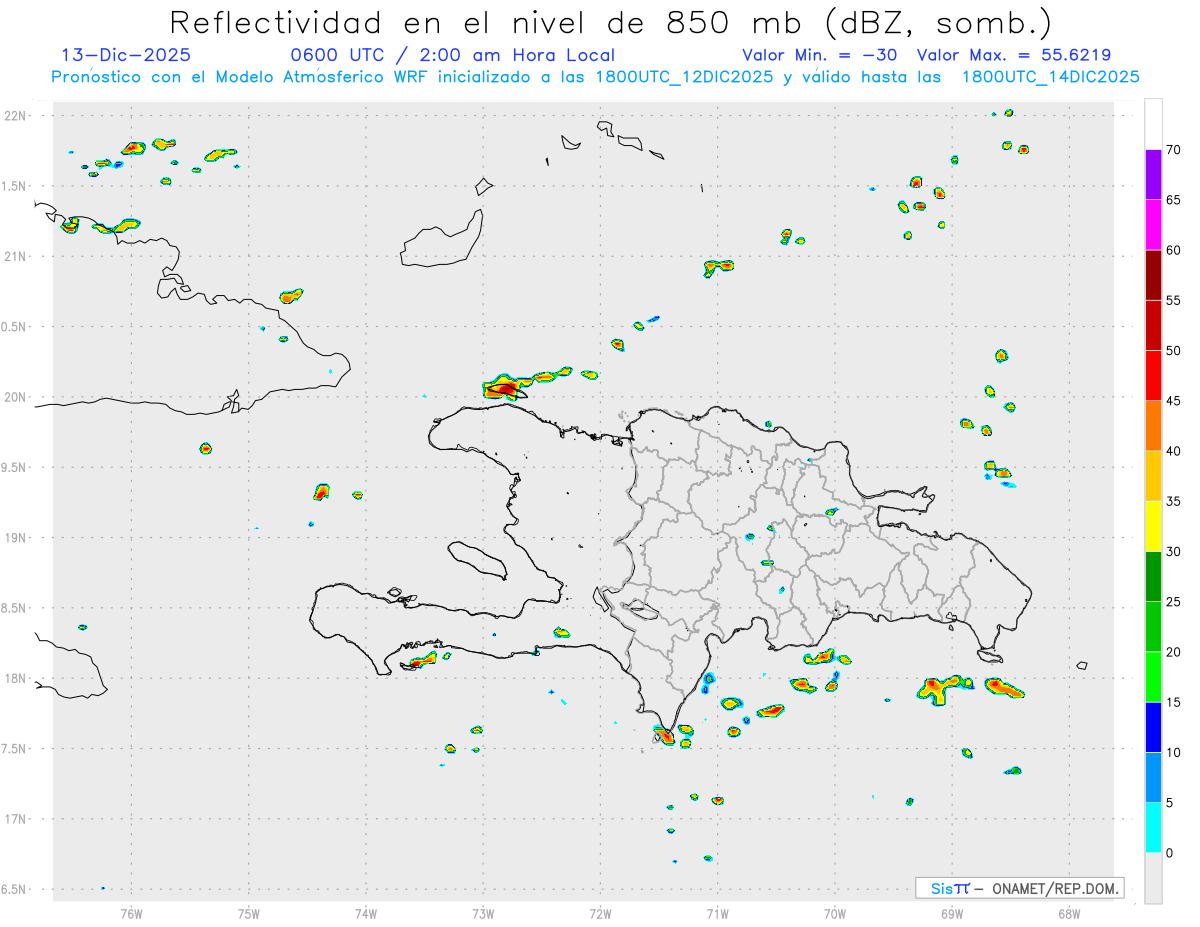Click the dark red 55-60 dBZ colorbar segment

[1153, 275]
